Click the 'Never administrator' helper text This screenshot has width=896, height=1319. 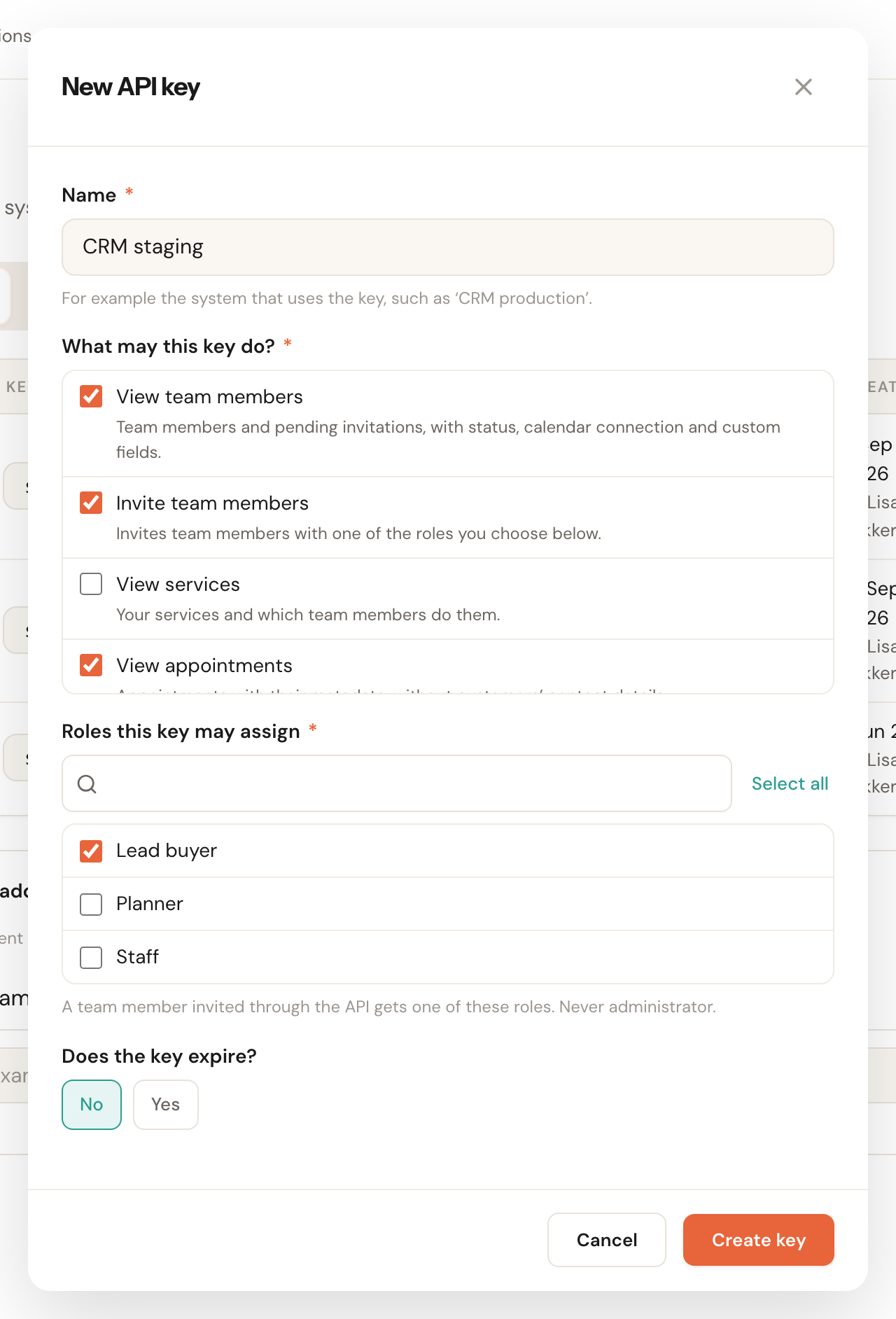tap(637, 1007)
